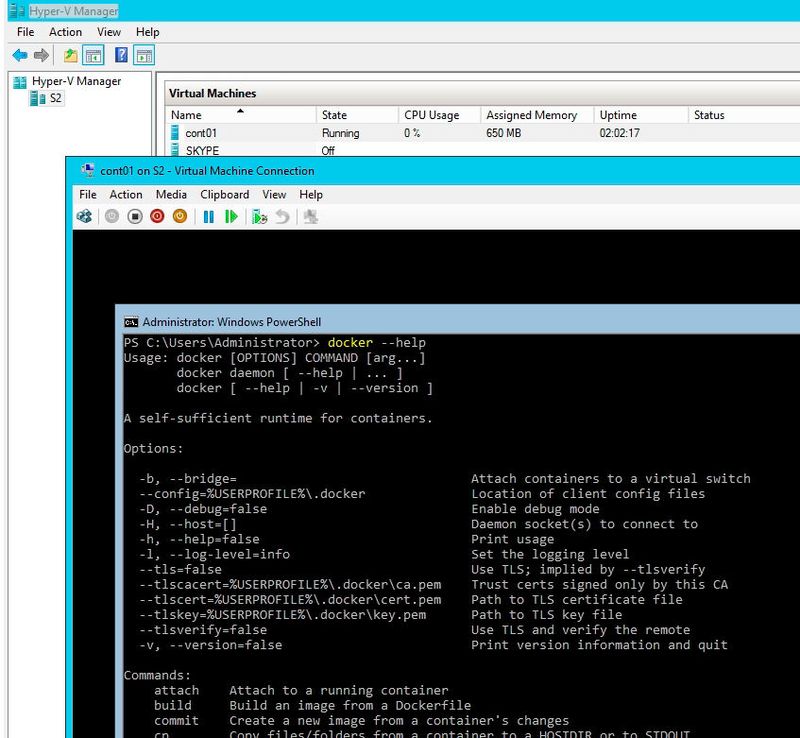Image resolution: width=800 pixels, height=738 pixels.
Task: Open the View menu in the VM window
Action: click(x=274, y=194)
